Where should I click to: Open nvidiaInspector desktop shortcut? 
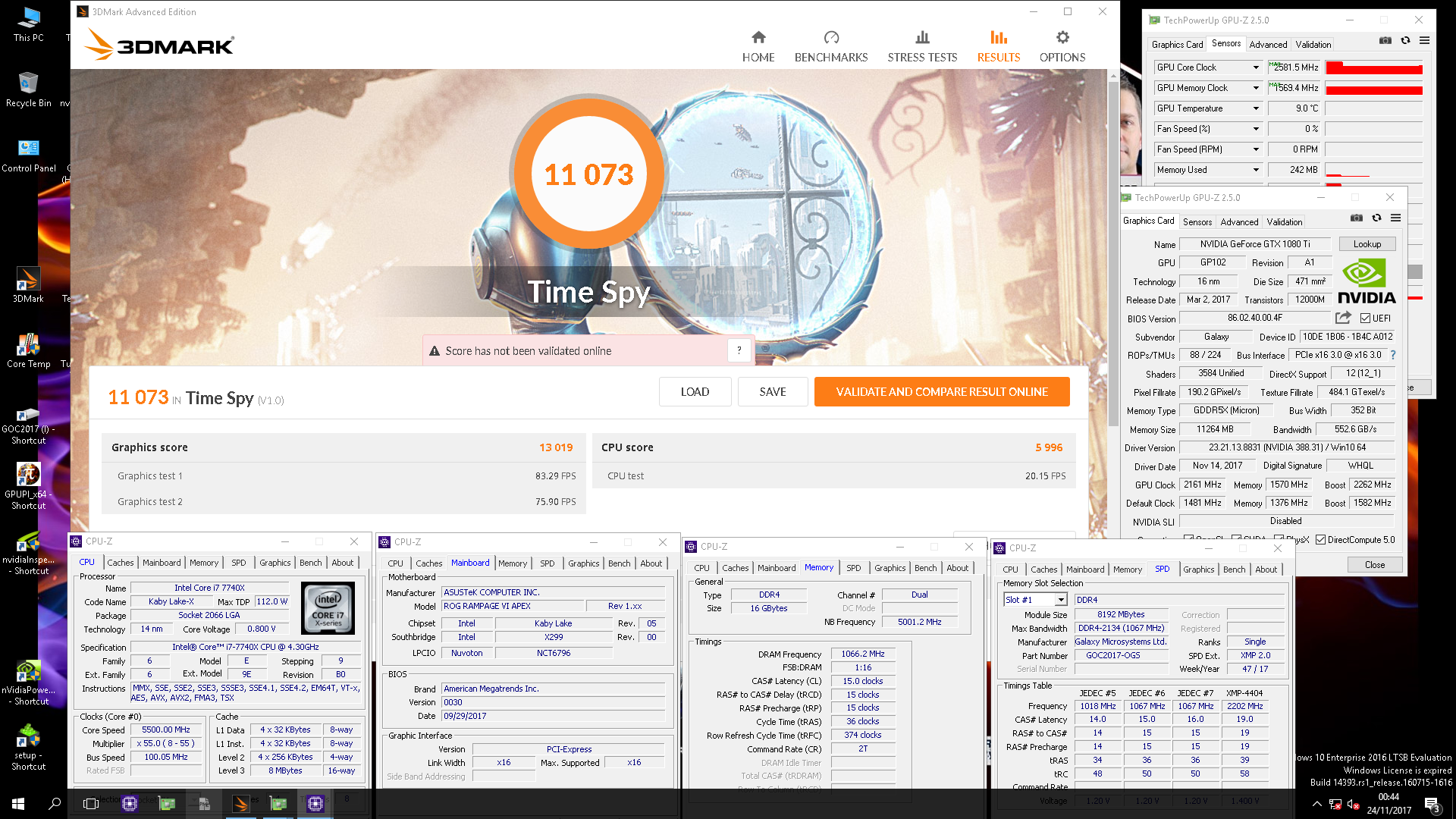pyautogui.click(x=28, y=554)
